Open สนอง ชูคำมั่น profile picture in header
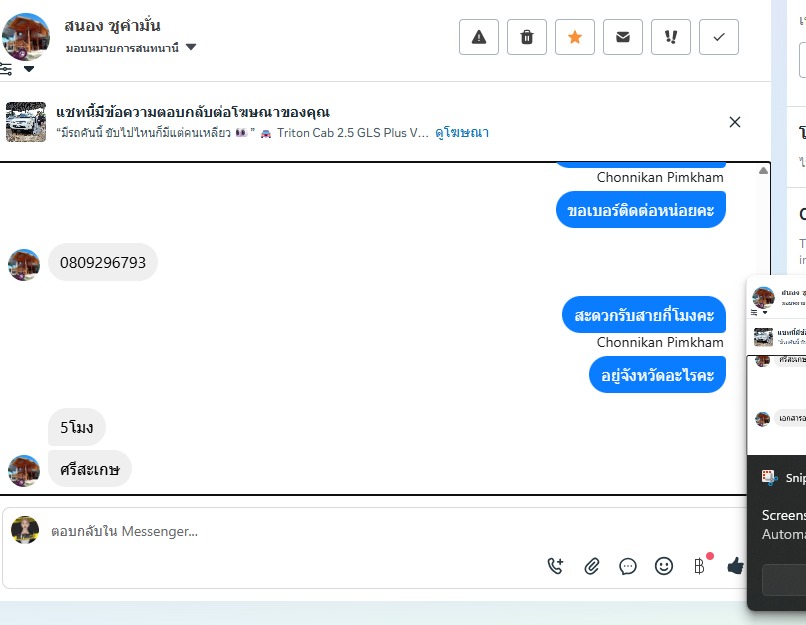 point(26,37)
